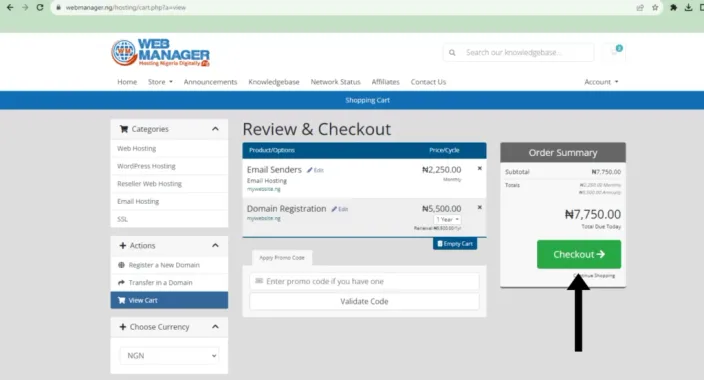Image resolution: width=704 pixels, height=380 pixels.
Task: Focus the promo code input field
Action: (364, 281)
